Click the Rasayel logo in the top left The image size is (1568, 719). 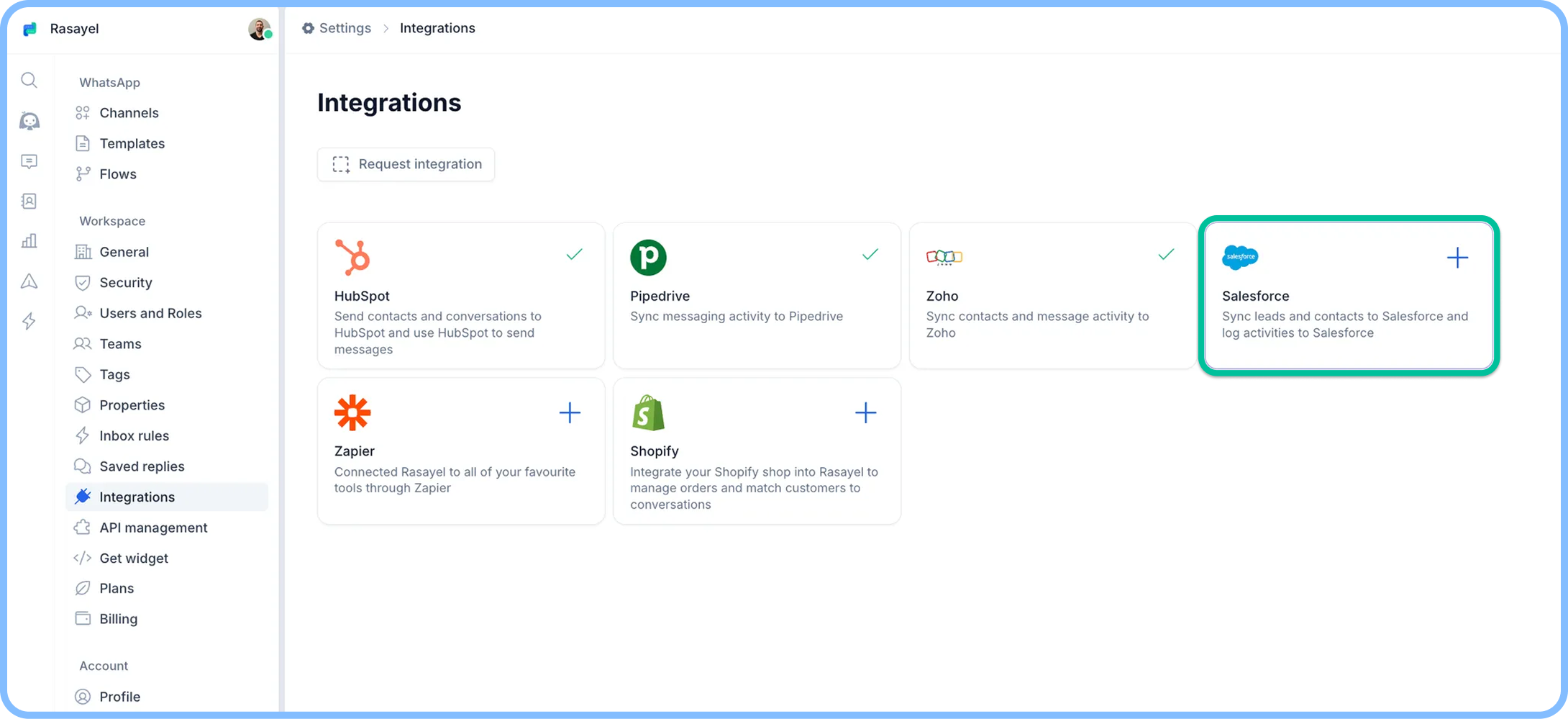(30, 29)
